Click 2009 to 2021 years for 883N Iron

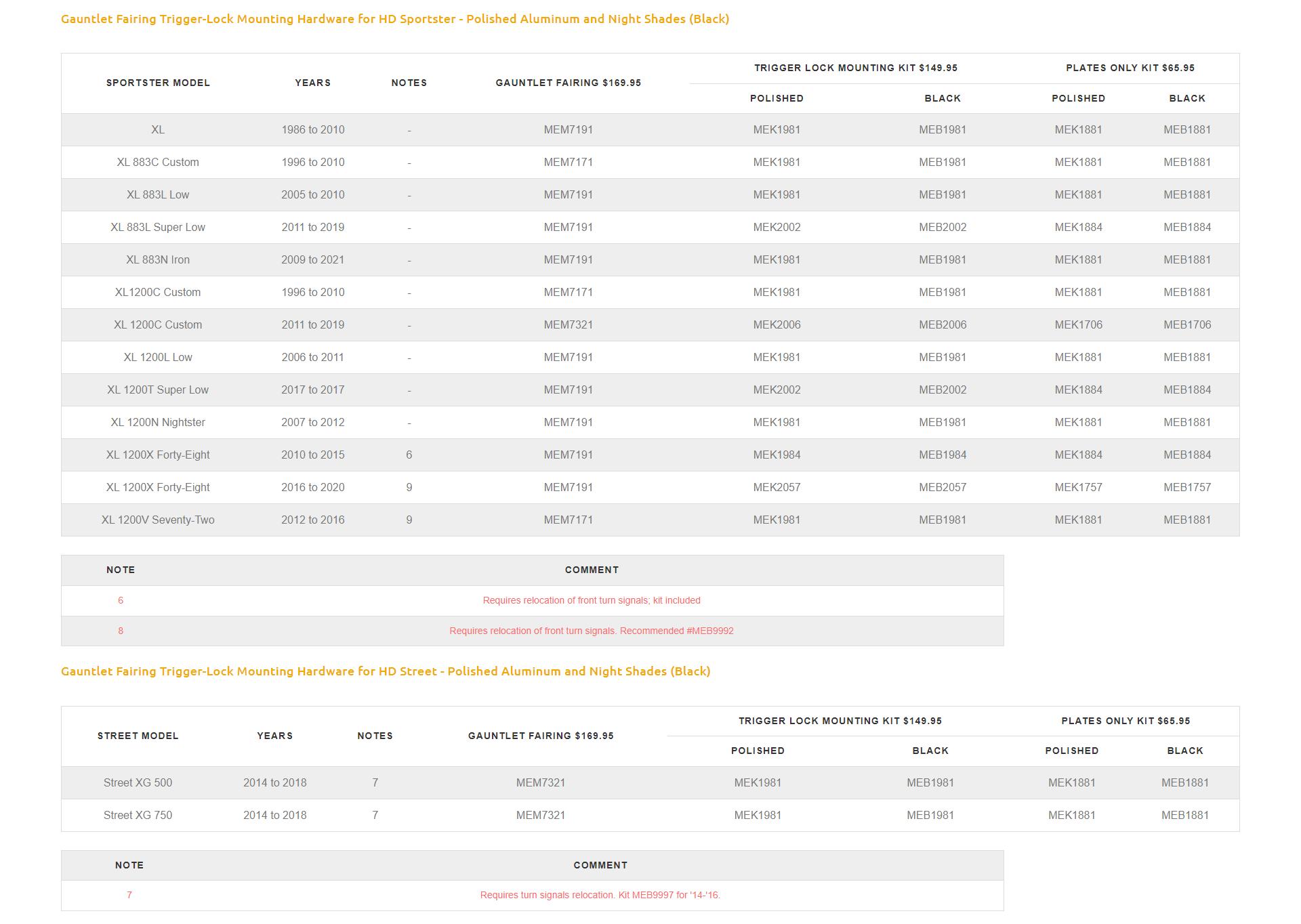pyautogui.click(x=312, y=259)
